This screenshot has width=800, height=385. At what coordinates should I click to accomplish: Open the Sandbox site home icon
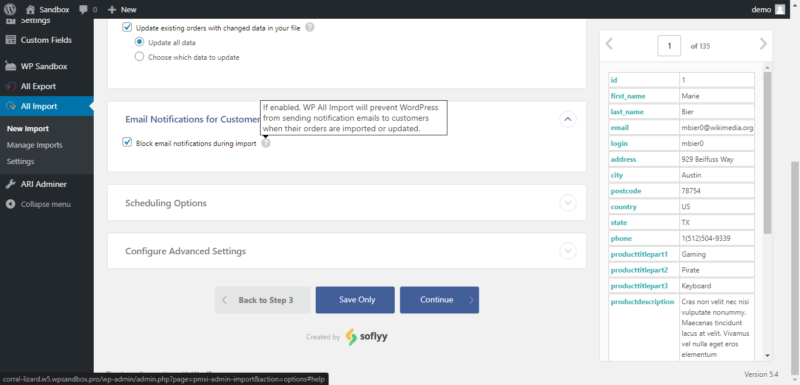[x=30, y=9]
